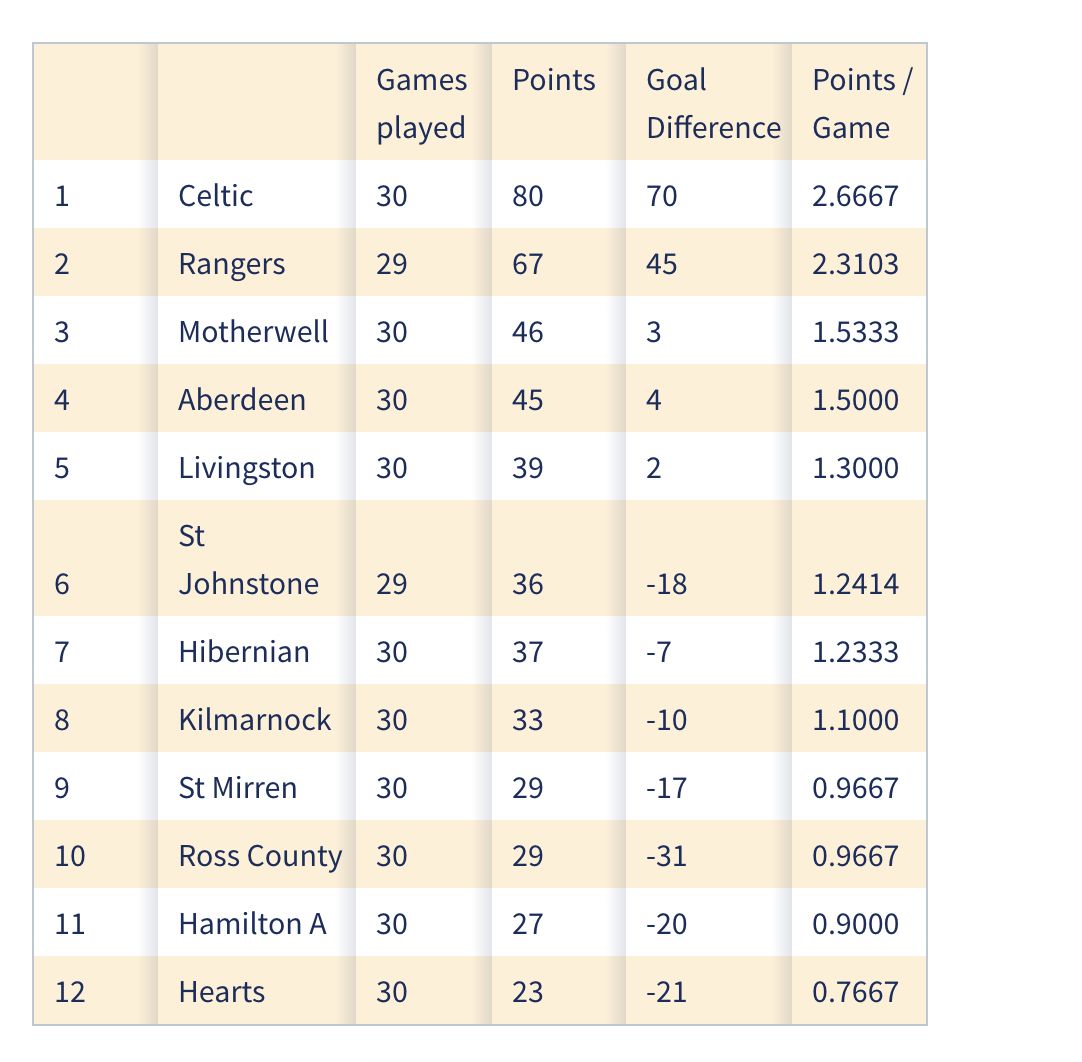Screen dimensions: 1082x1062
Task: Click the 2.6667 points per game cell
Action: click(x=856, y=195)
